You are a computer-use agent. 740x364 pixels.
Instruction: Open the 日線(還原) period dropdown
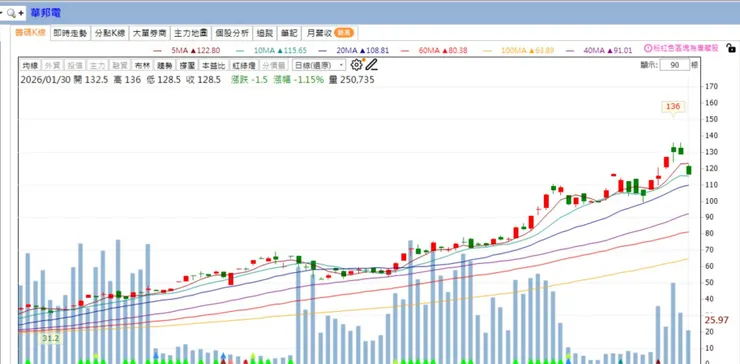pos(319,65)
